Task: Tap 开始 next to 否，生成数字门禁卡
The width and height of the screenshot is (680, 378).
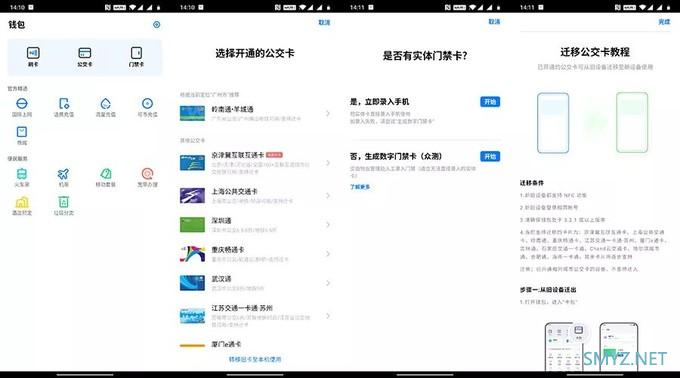Action: pyautogui.click(x=490, y=156)
